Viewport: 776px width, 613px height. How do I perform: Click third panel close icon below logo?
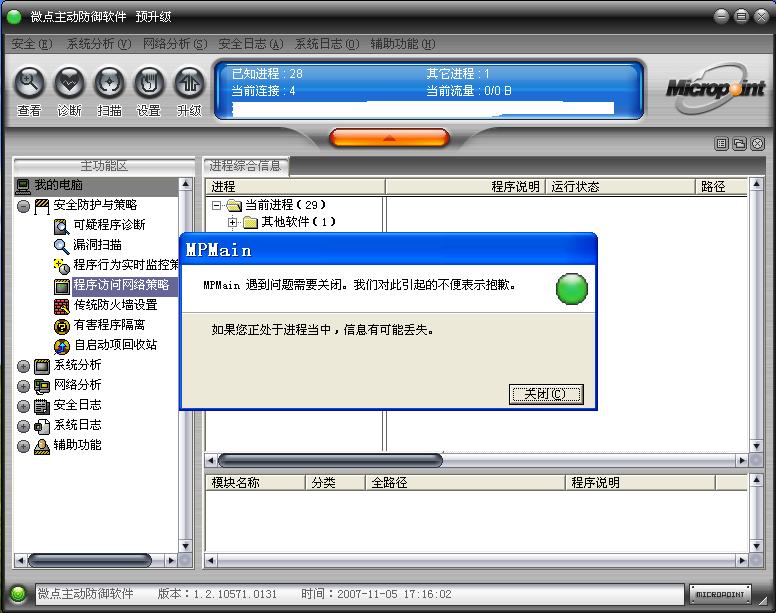758,144
